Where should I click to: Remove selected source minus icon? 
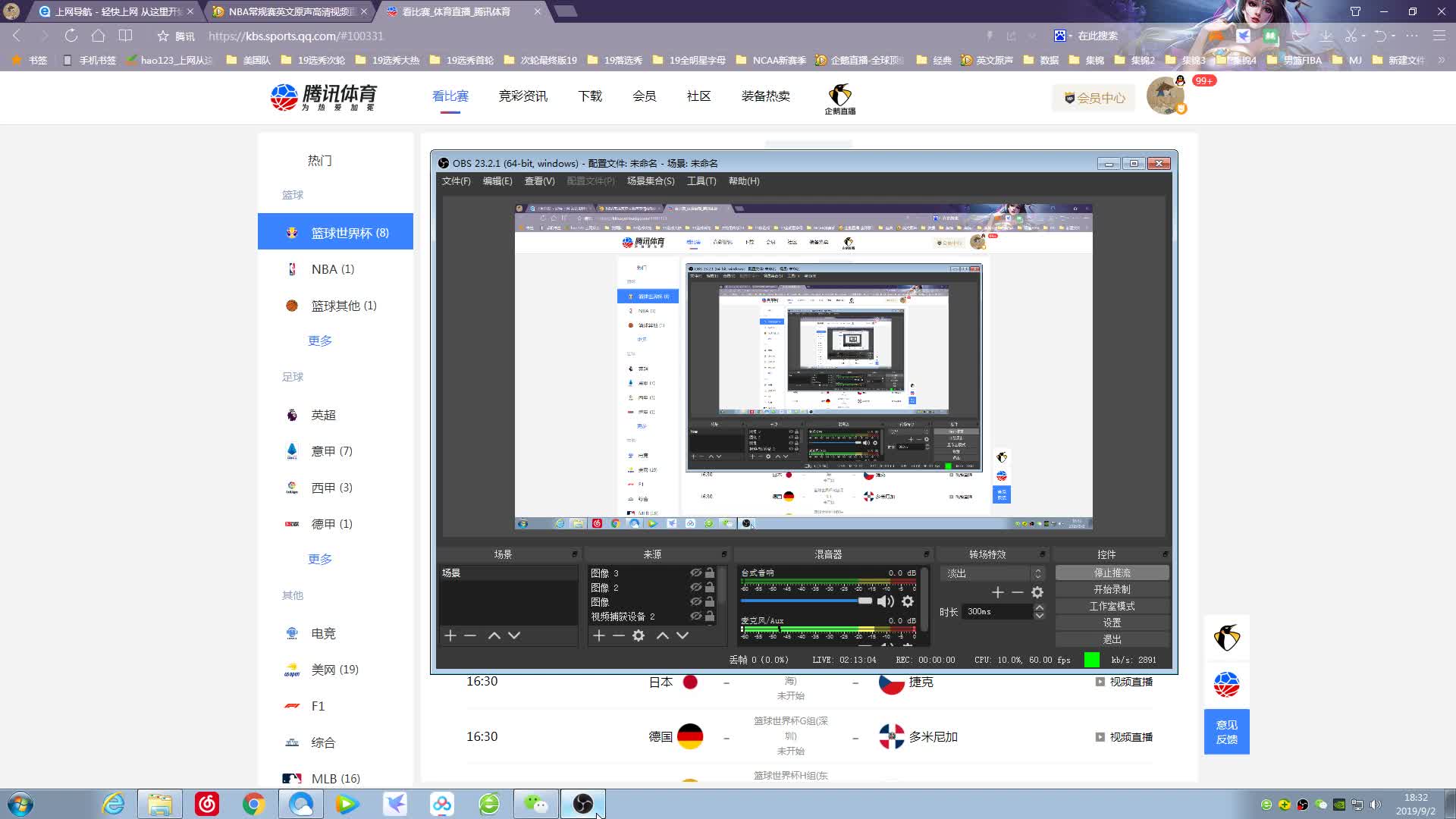click(x=619, y=635)
